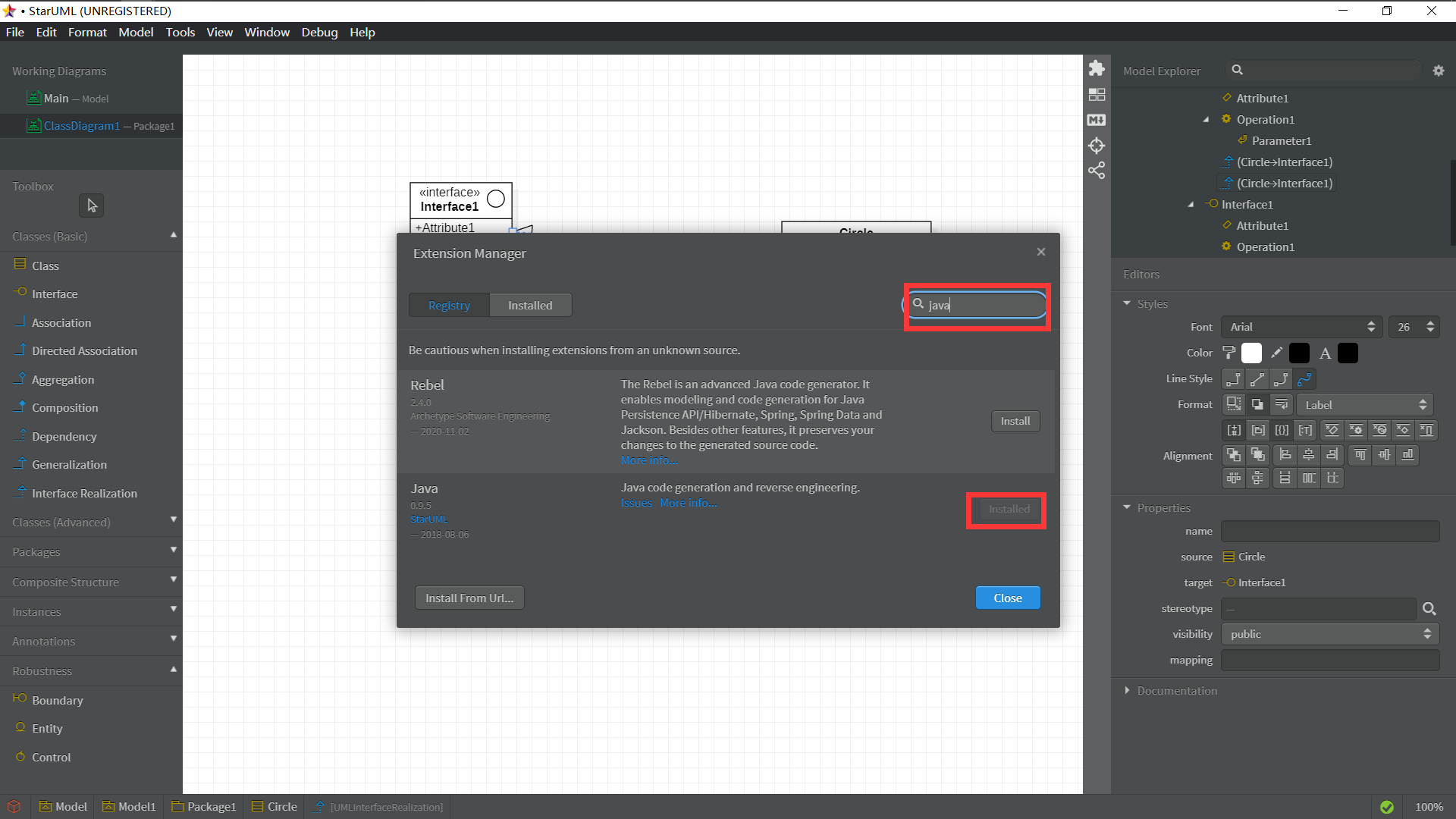Click Close button on Extension Manager
Screen dimensions: 1456x819
tap(1007, 597)
